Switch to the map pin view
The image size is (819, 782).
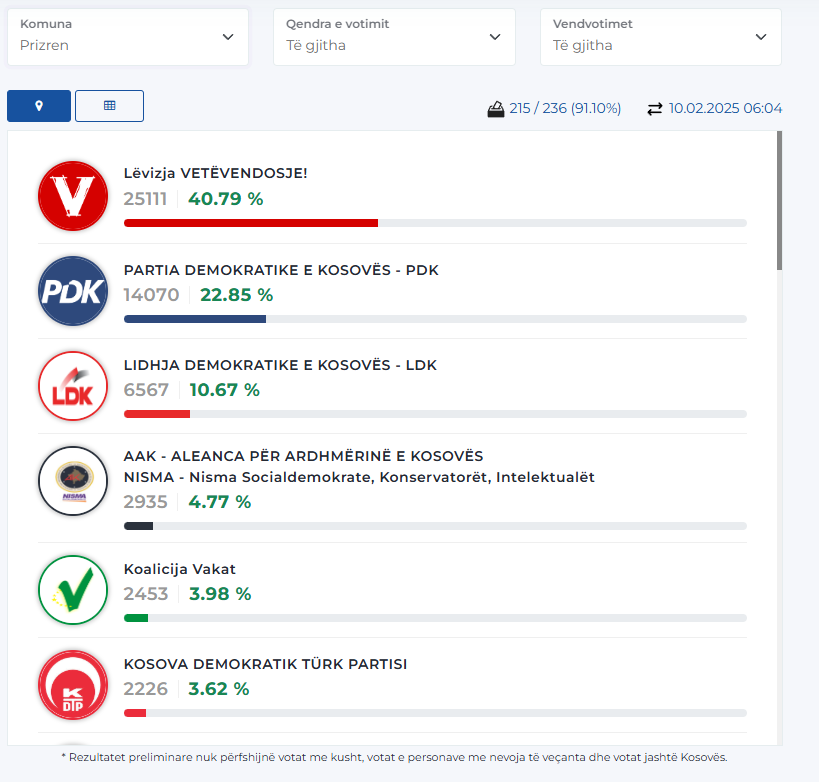[x=39, y=106]
